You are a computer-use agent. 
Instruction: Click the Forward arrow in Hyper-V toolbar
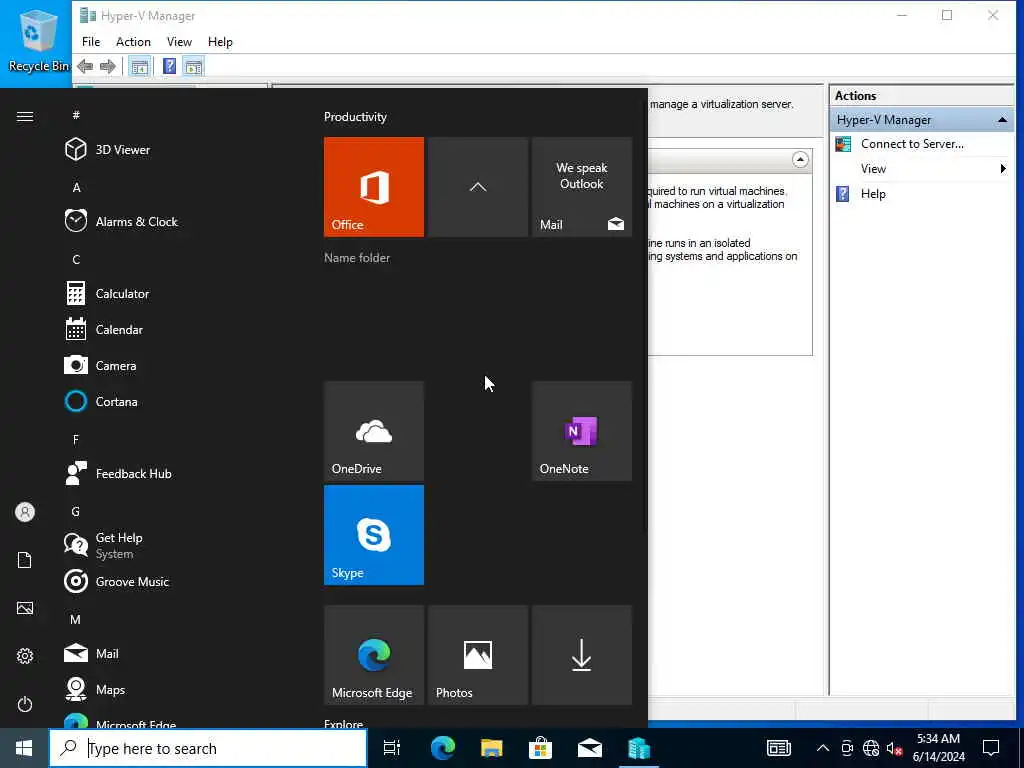[108, 66]
